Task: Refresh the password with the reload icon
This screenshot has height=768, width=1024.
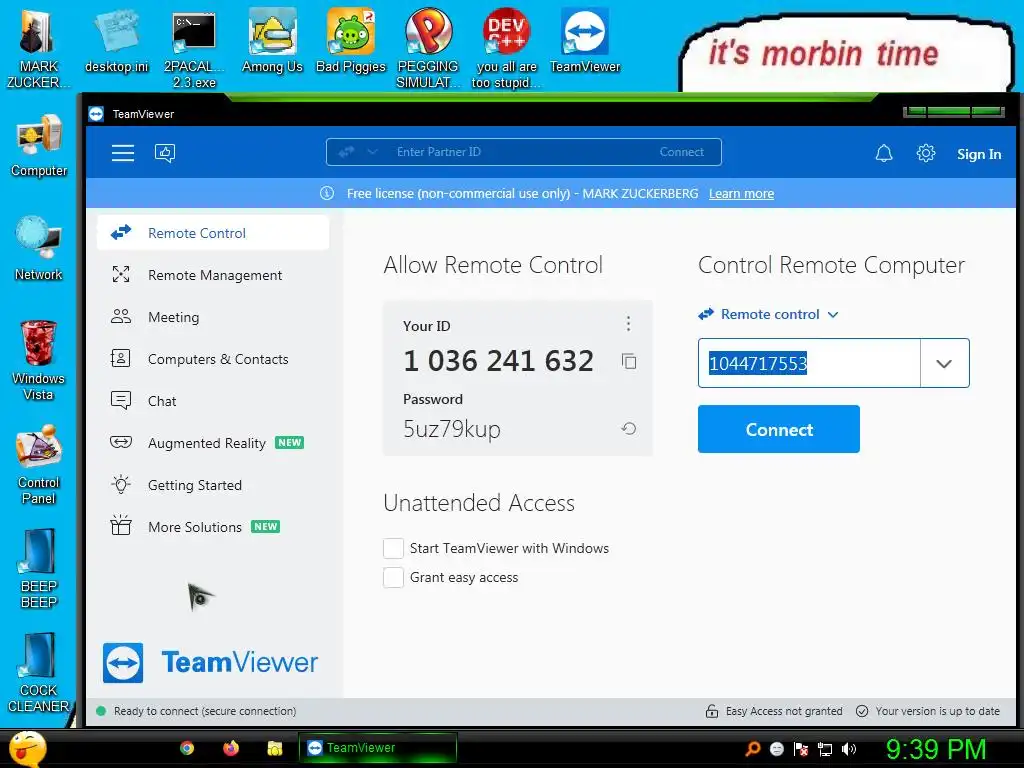Action: pos(628,428)
